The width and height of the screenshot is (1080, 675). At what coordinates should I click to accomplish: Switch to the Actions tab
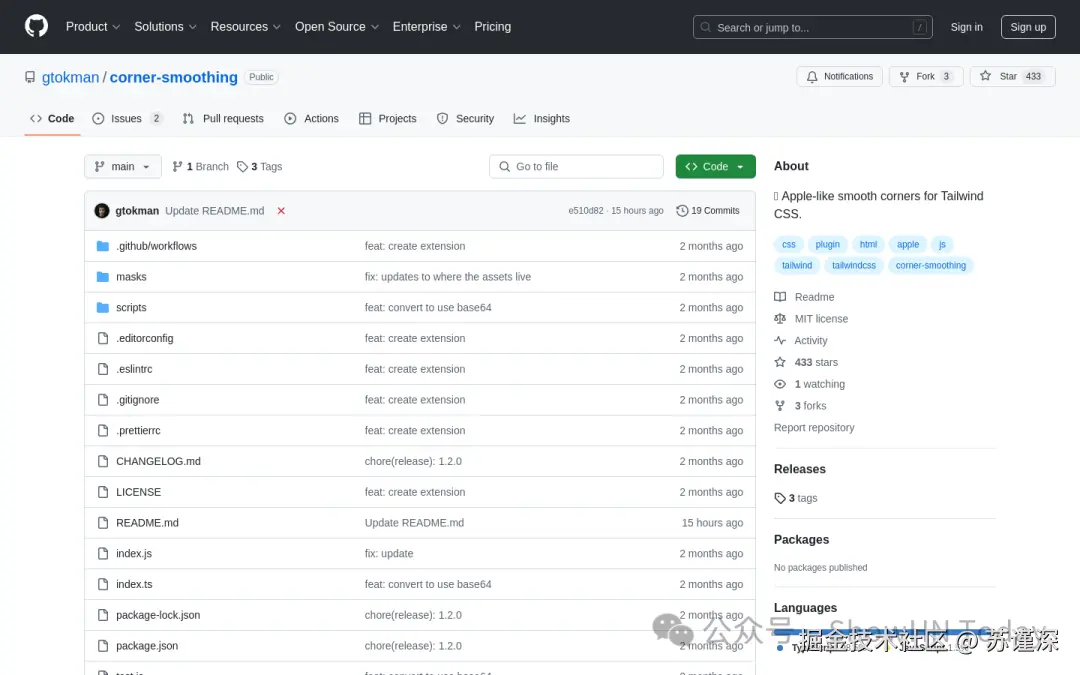pos(311,118)
